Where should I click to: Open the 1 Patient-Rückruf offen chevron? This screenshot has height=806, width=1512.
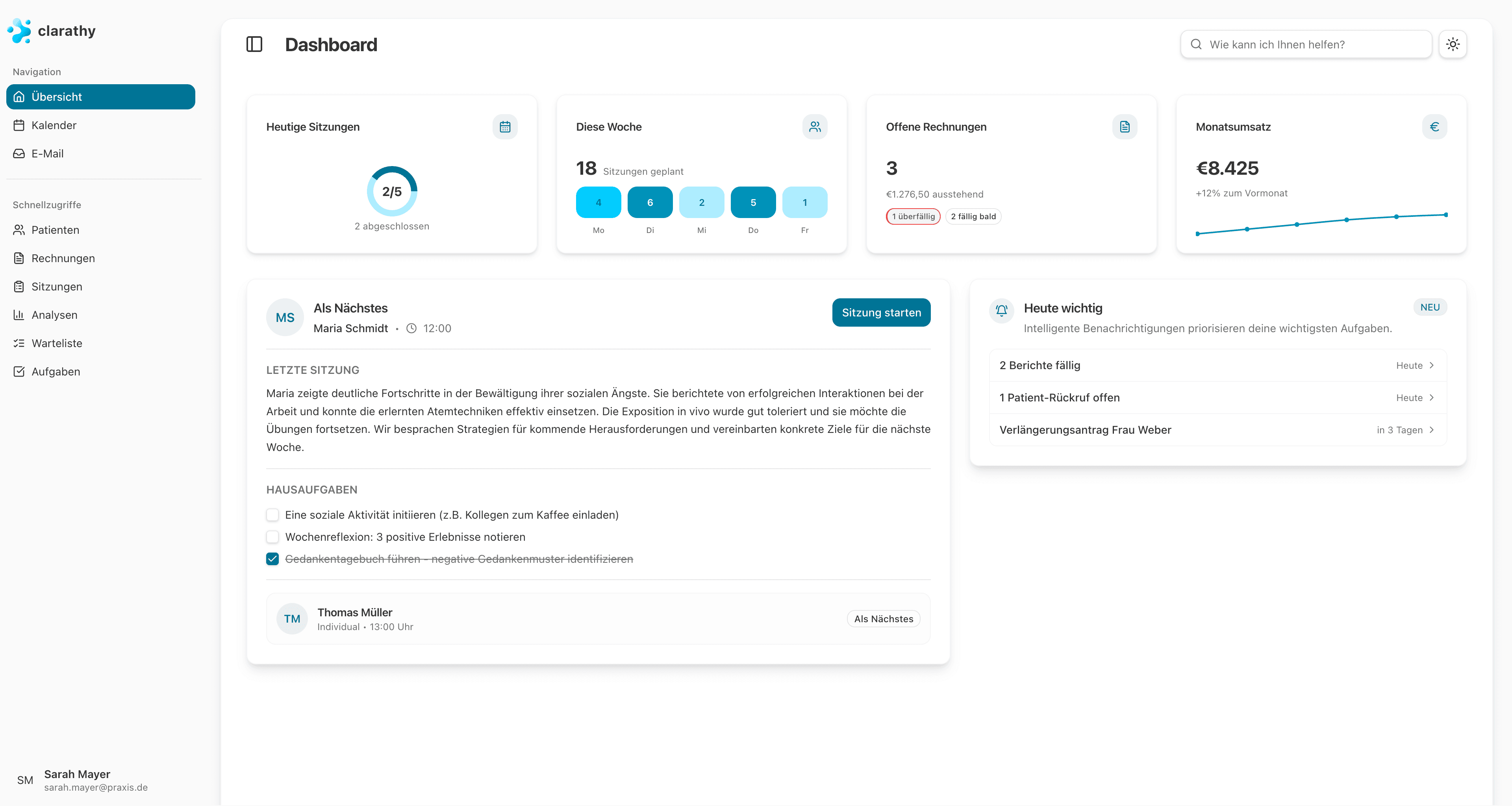(x=1432, y=398)
